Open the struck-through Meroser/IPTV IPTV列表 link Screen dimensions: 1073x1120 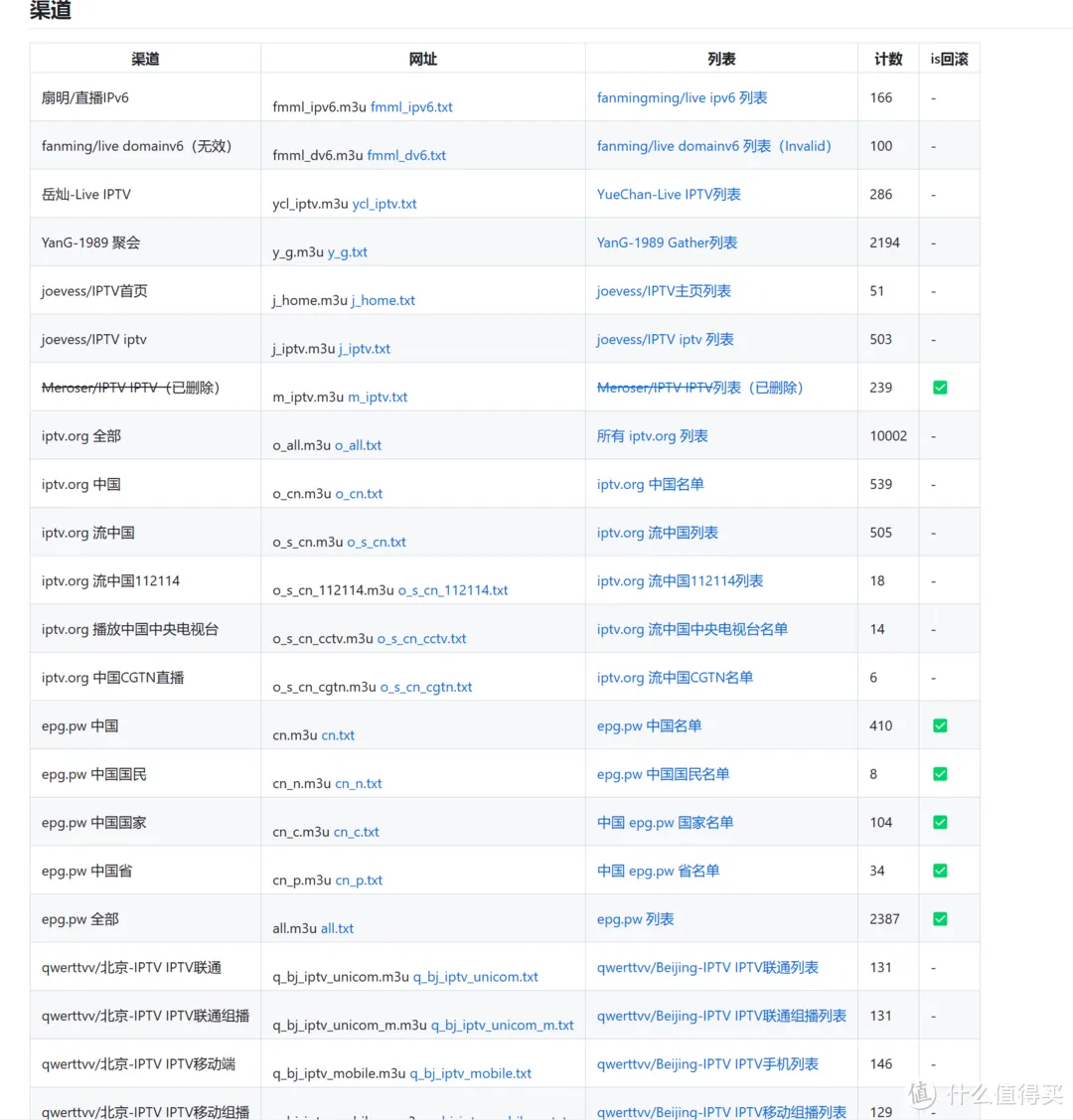700,388
